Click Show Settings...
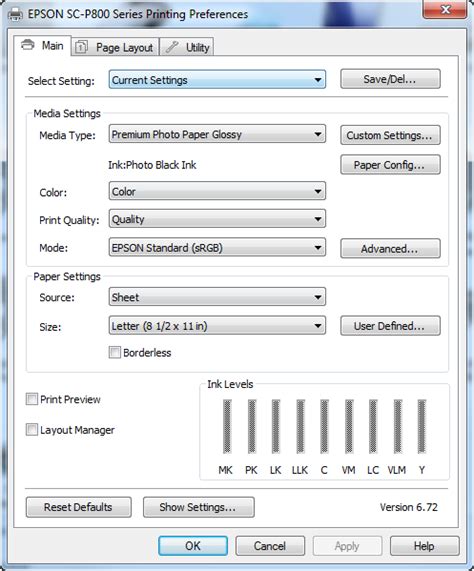This screenshot has width=474, height=571. 198,507
